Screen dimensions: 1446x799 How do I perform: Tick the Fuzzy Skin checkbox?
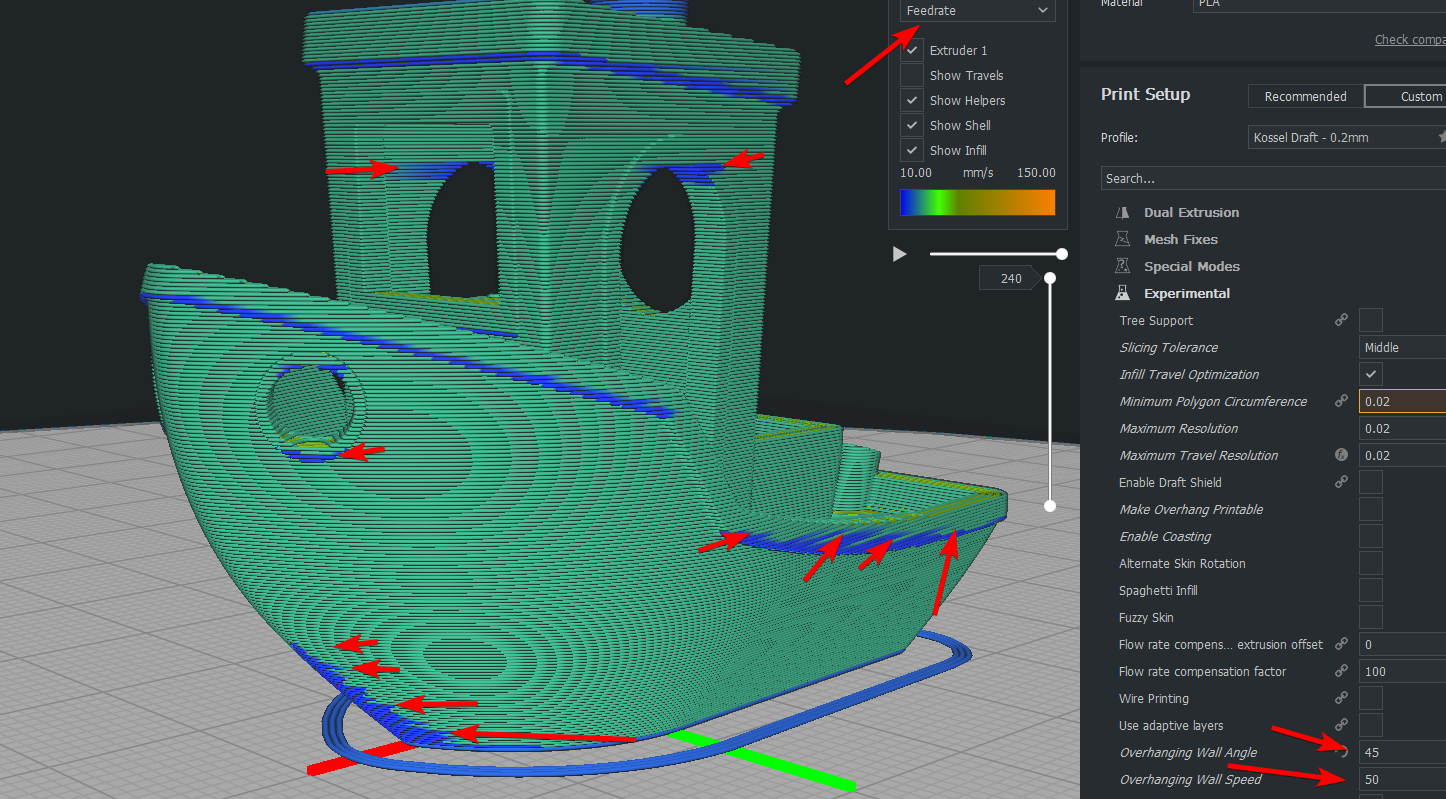(1371, 618)
